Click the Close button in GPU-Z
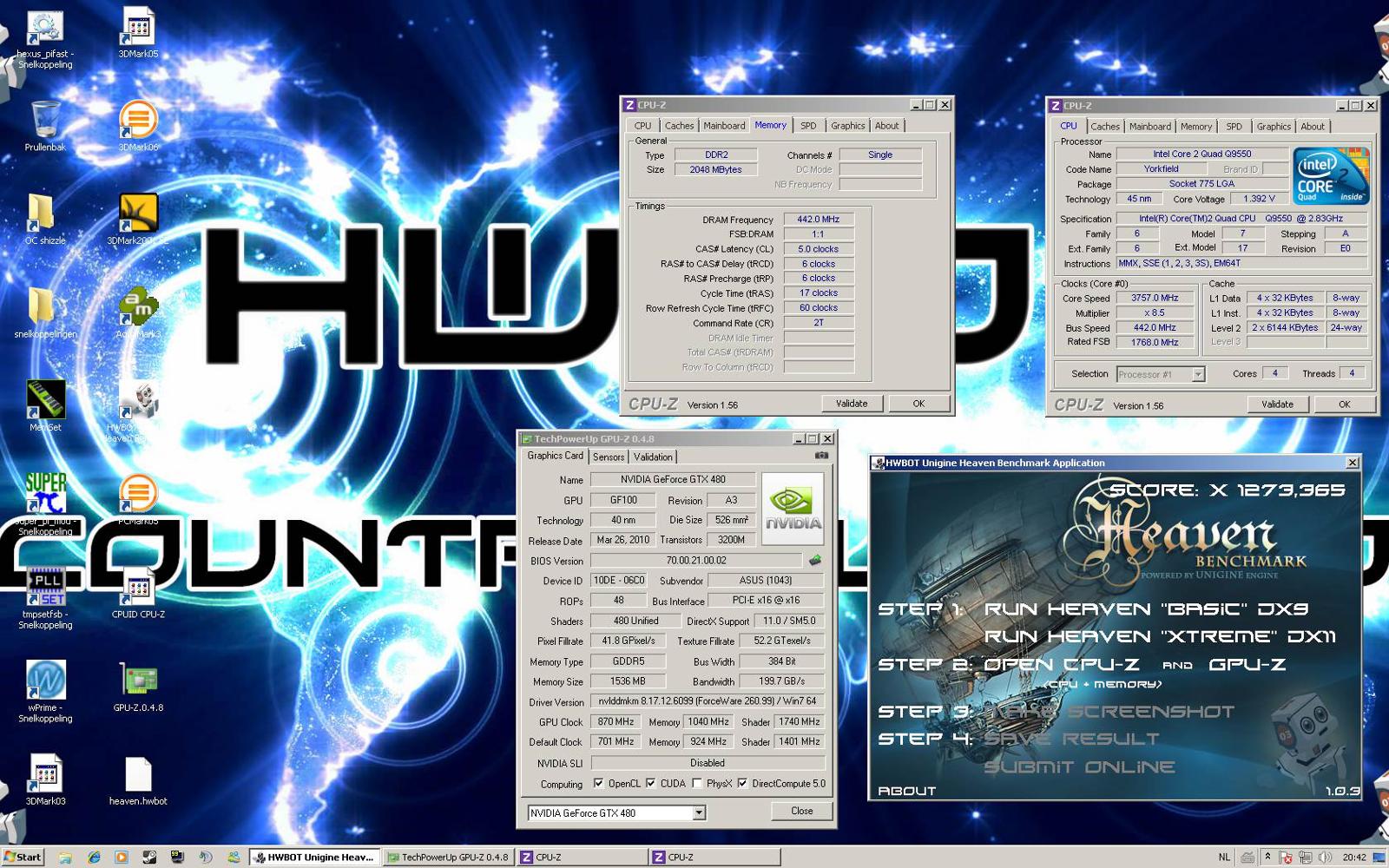This screenshot has height=868, width=1389. [802, 811]
